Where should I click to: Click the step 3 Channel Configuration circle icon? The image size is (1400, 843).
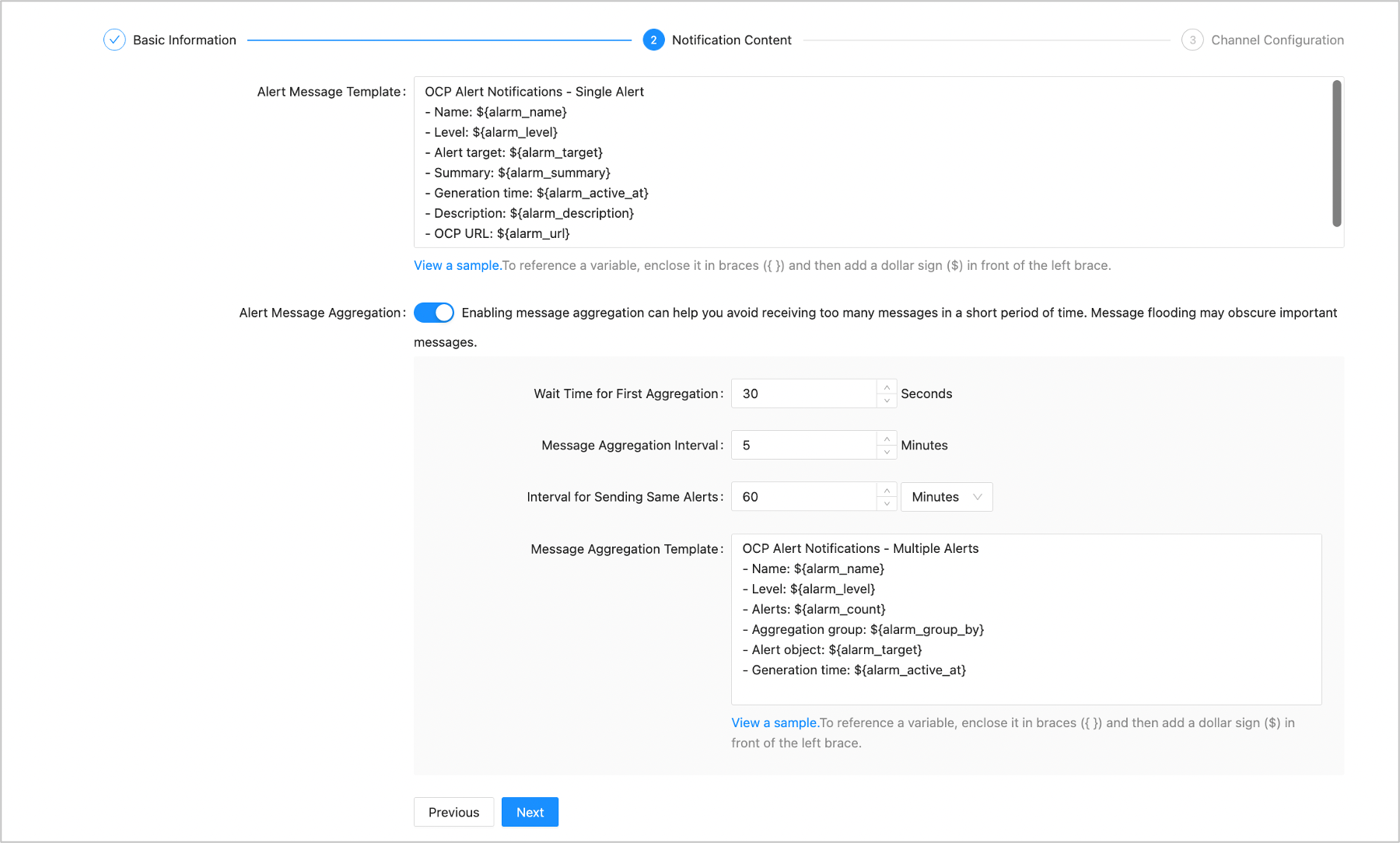coord(1192,40)
